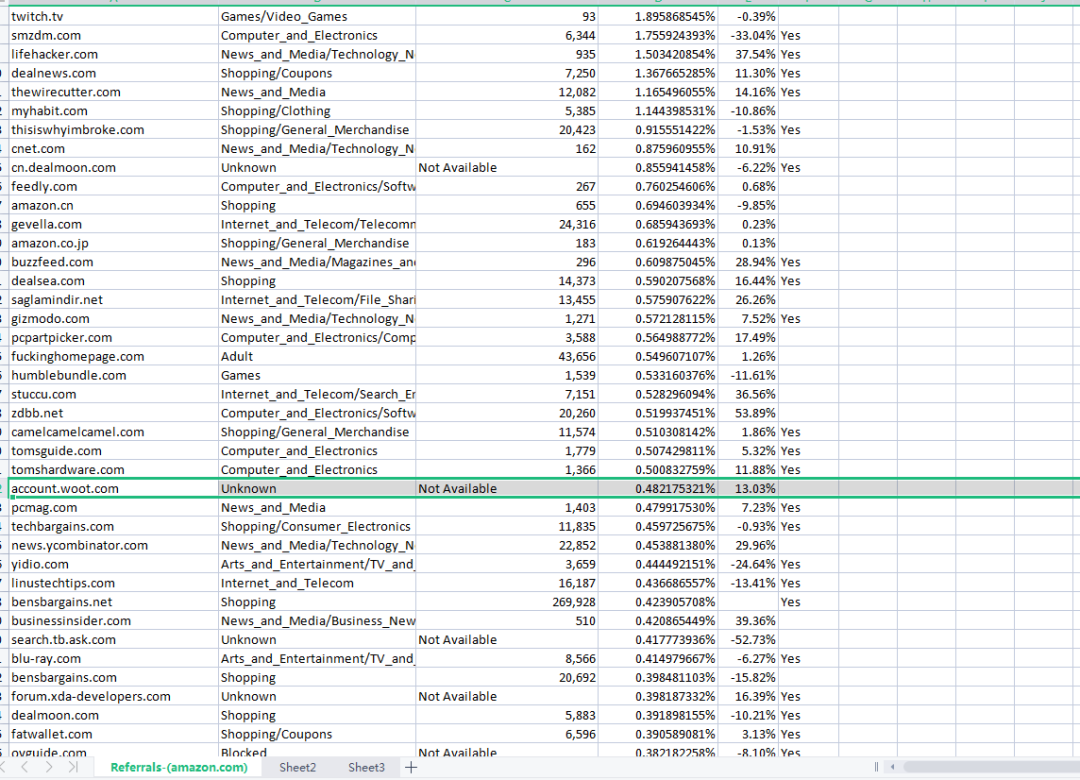Select the Shopping/Consumer_Electronics category cell
1080x780 pixels.
[317, 526]
